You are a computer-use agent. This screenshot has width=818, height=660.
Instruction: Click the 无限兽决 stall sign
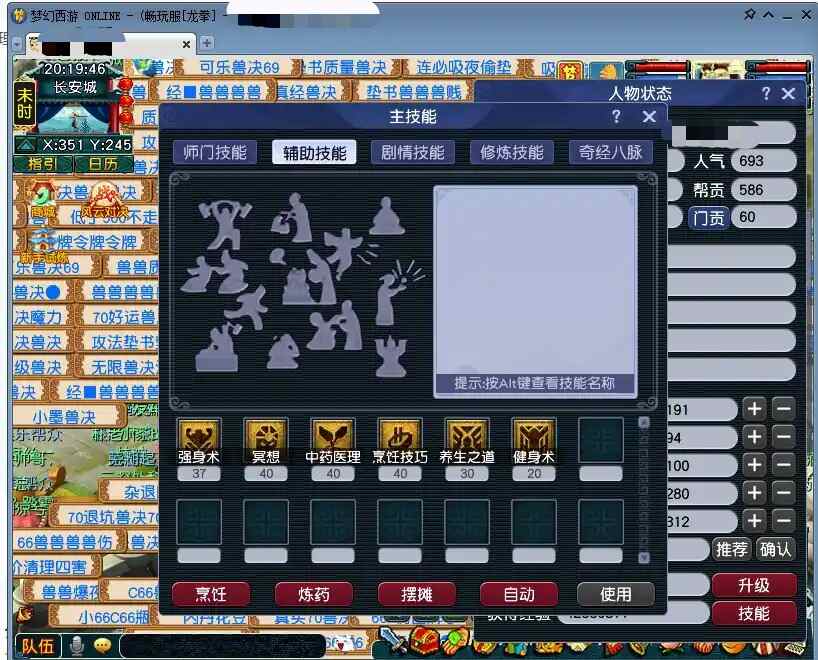120,367
